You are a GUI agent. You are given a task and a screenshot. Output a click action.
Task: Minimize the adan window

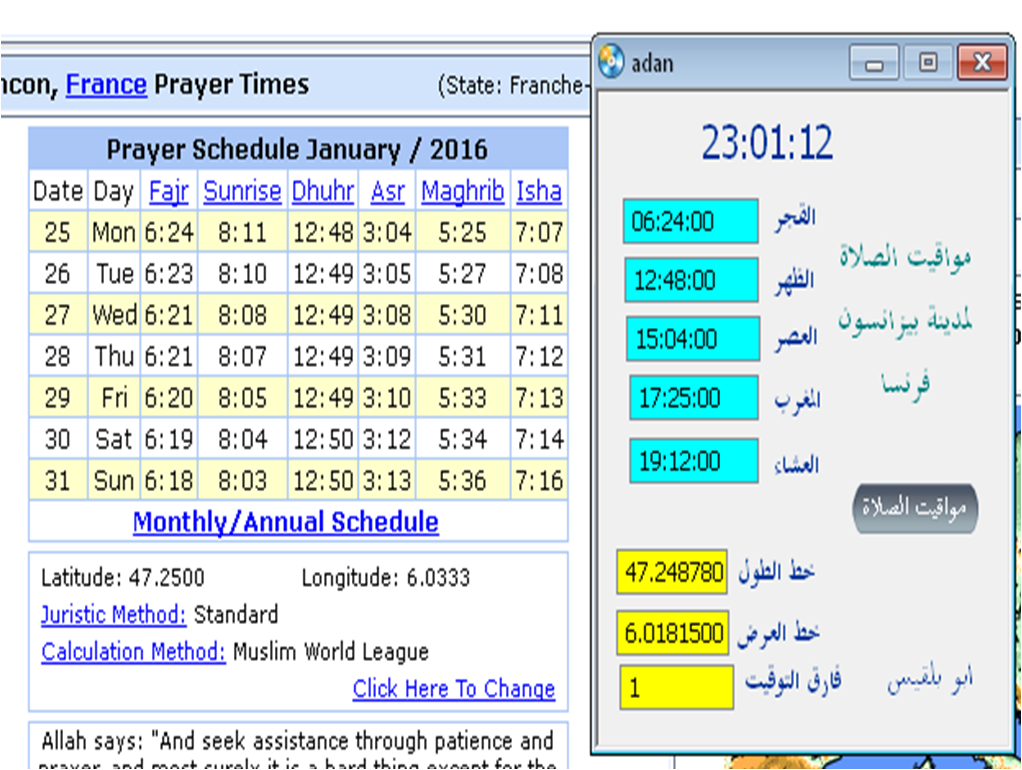click(874, 63)
